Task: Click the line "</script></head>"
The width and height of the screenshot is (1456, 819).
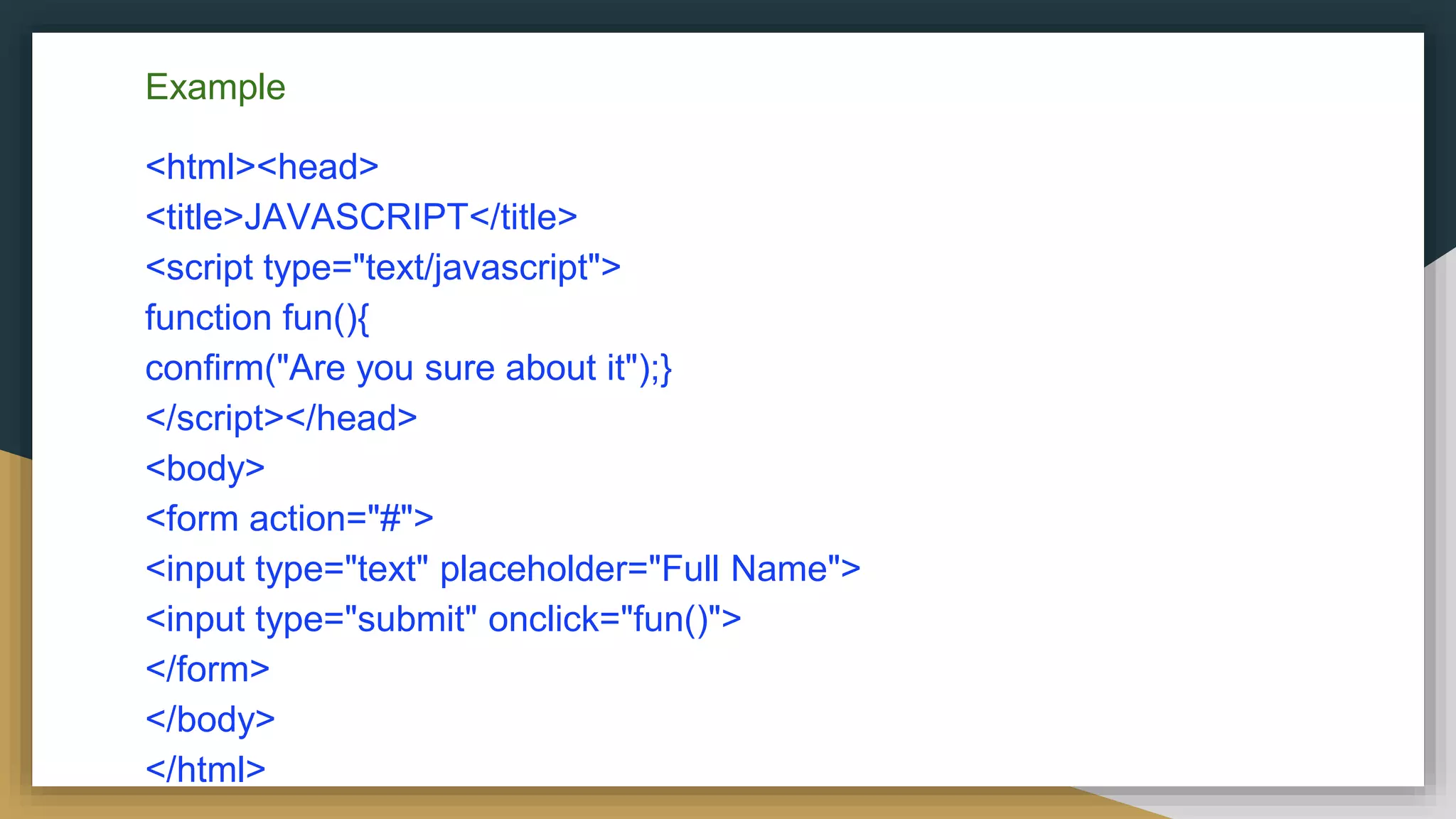Action: click(x=281, y=418)
